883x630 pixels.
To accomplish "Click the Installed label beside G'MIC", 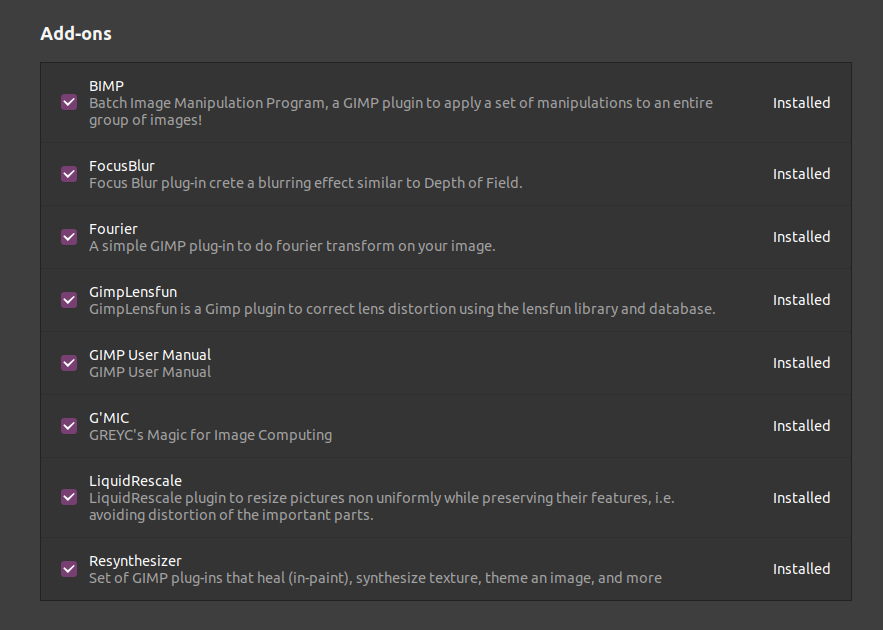I will click(801, 426).
